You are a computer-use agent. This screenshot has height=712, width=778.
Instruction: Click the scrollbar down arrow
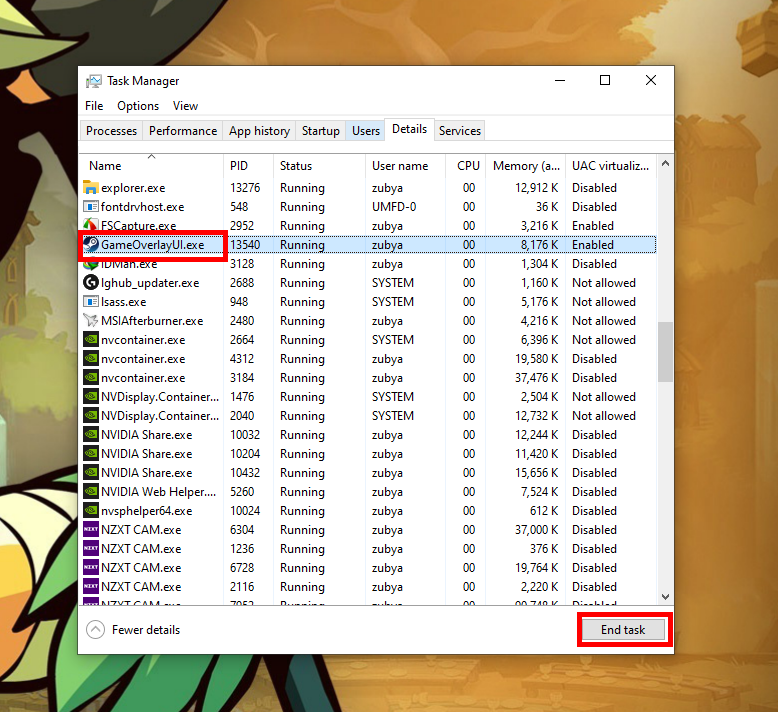665,596
